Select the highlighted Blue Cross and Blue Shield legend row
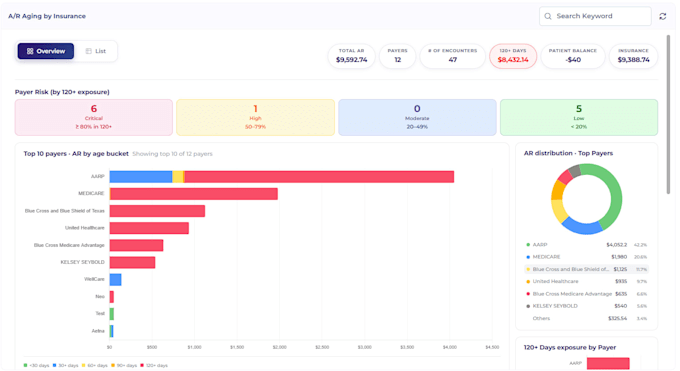The image size is (680, 371). pos(586,269)
